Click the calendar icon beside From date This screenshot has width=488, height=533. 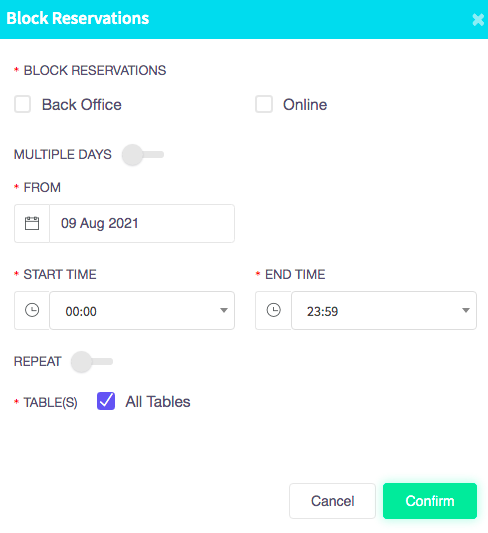click(32, 223)
